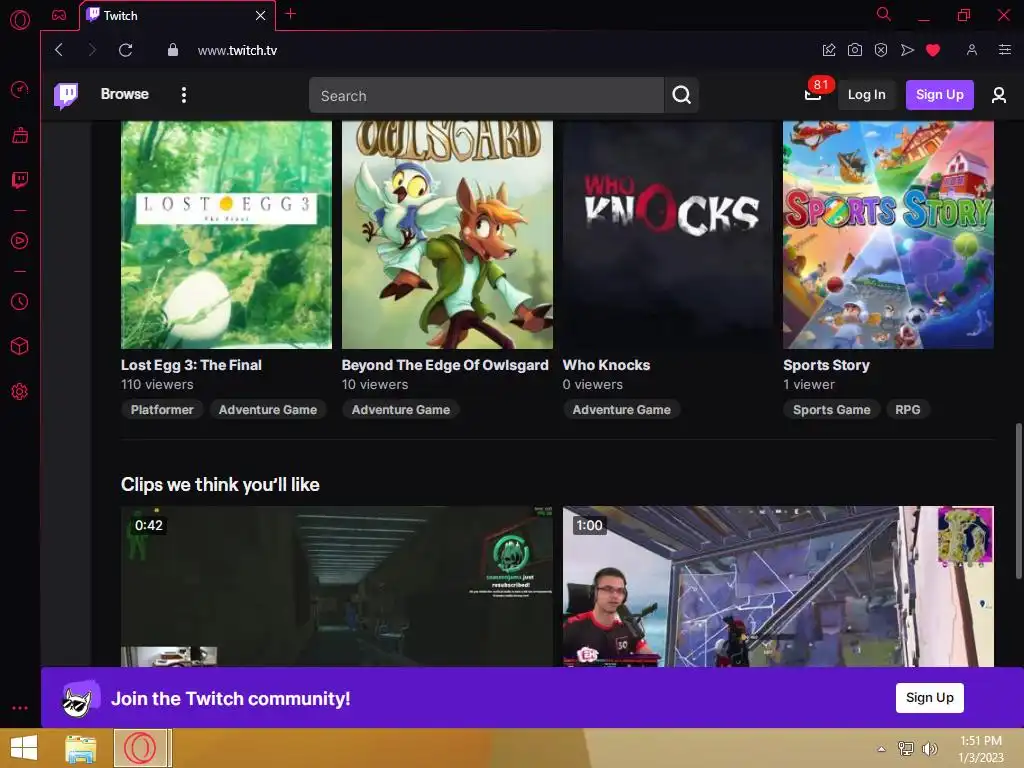Open the Twitch more options dots
Screen dimensions: 1024x768
(x=184, y=95)
